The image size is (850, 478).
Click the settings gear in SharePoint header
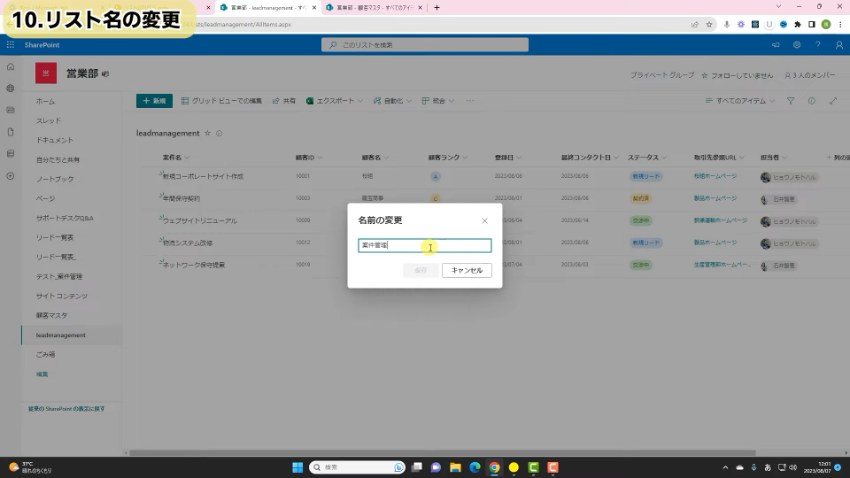click(x=796, y=45)
